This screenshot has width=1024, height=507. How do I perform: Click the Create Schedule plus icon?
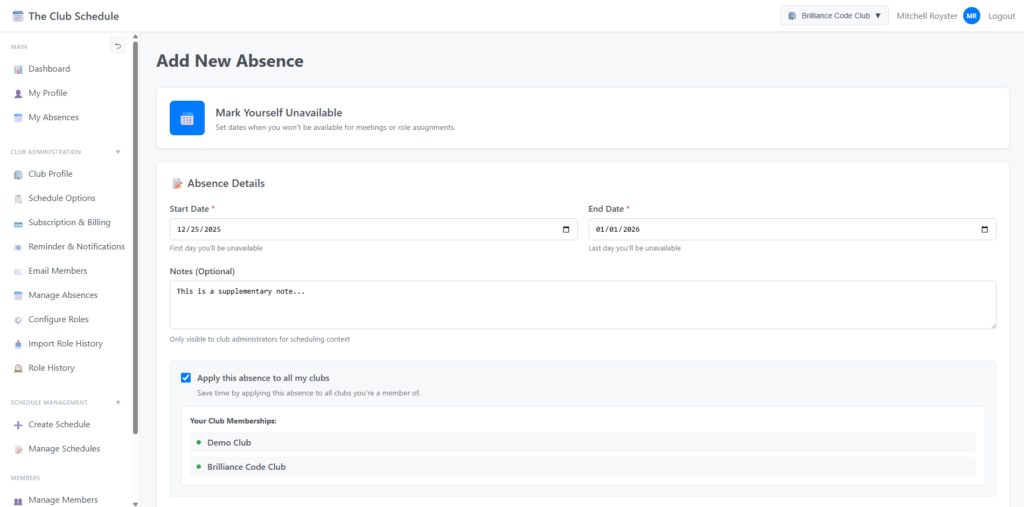tap(18, 425)
